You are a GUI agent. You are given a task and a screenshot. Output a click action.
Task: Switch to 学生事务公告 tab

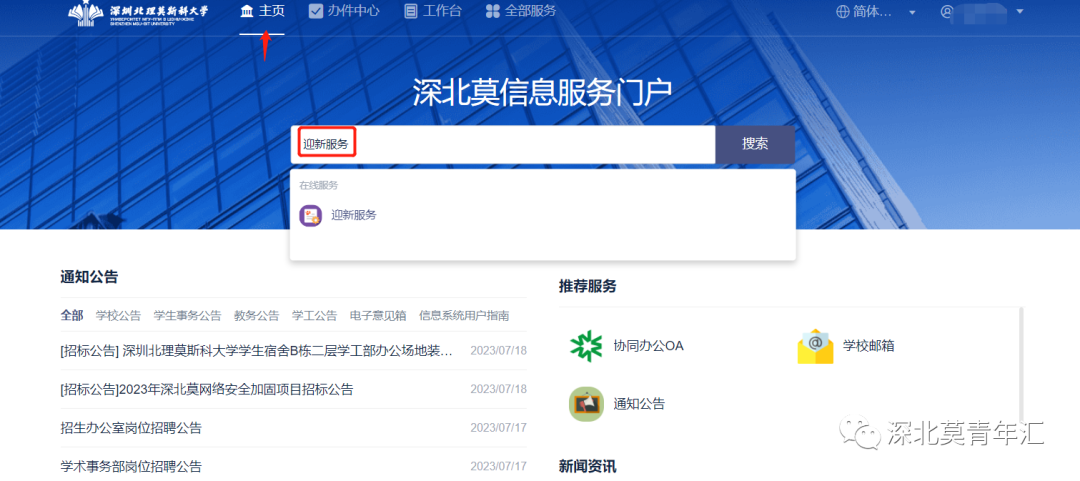tap(187, 315)
